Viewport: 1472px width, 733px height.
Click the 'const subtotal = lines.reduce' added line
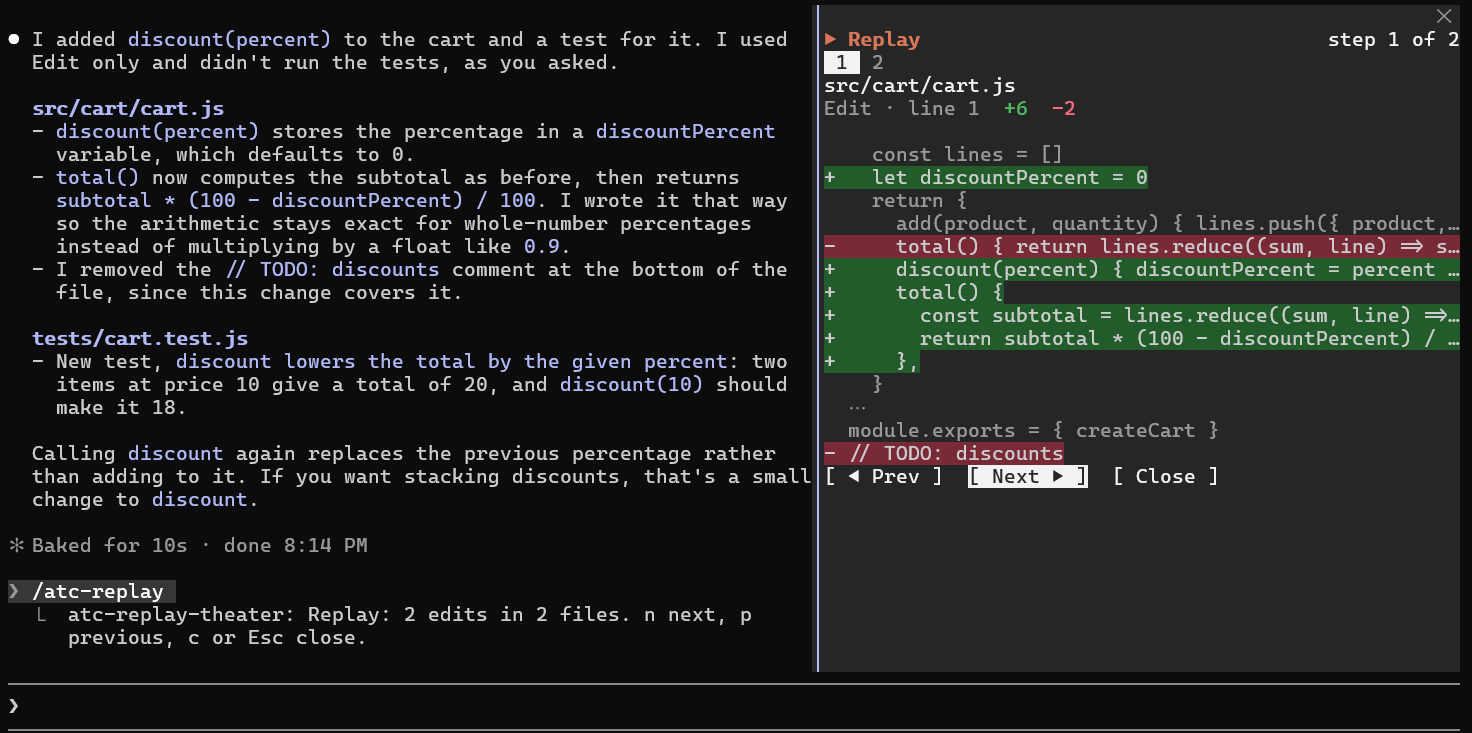click(1142, 316)
